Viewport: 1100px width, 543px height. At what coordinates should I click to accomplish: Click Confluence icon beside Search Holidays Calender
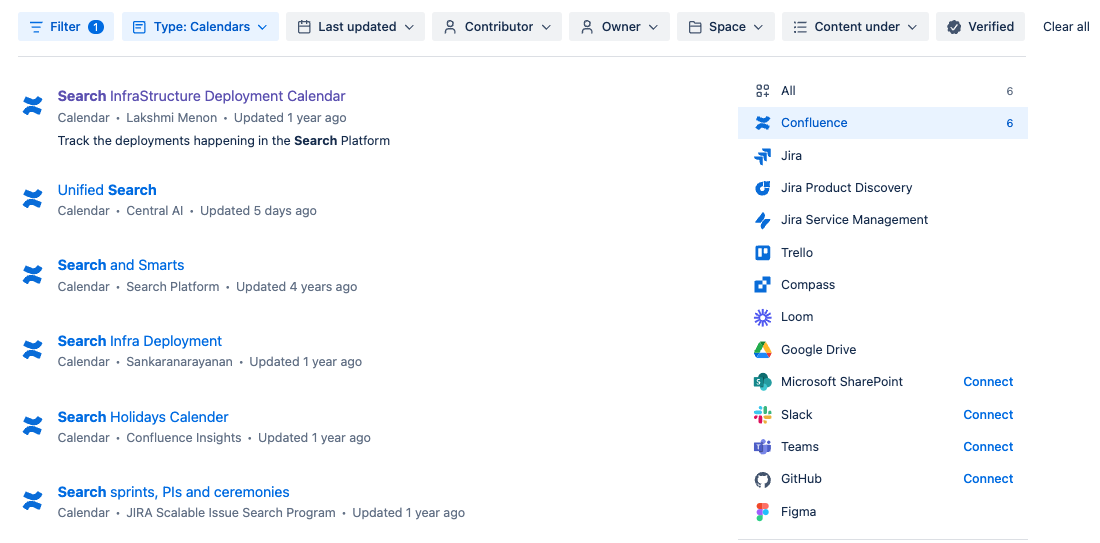click(x=32, y=426)
